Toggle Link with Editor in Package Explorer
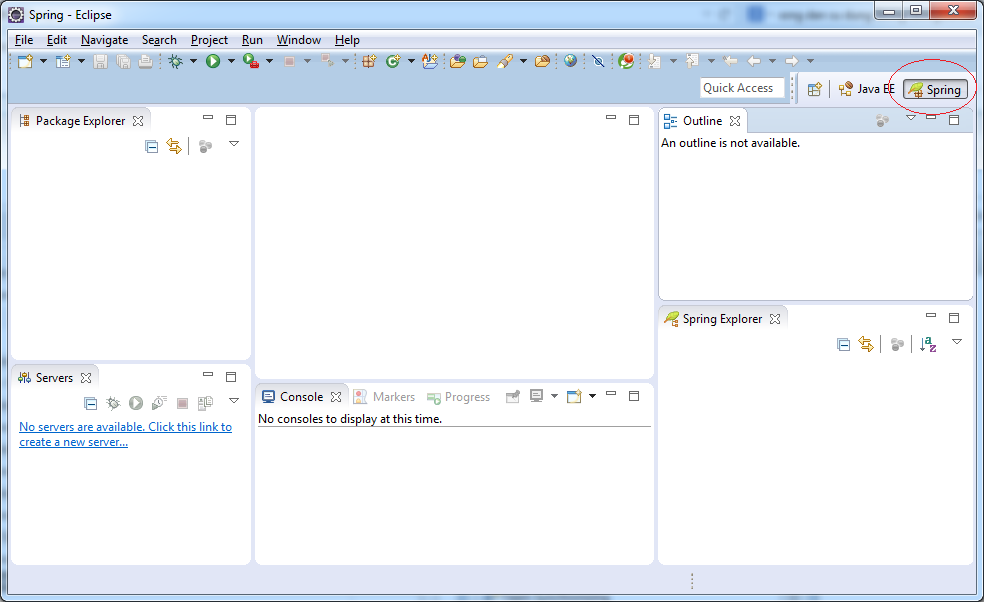Viewport: 984px width, 602px height. tap(174, 146)
